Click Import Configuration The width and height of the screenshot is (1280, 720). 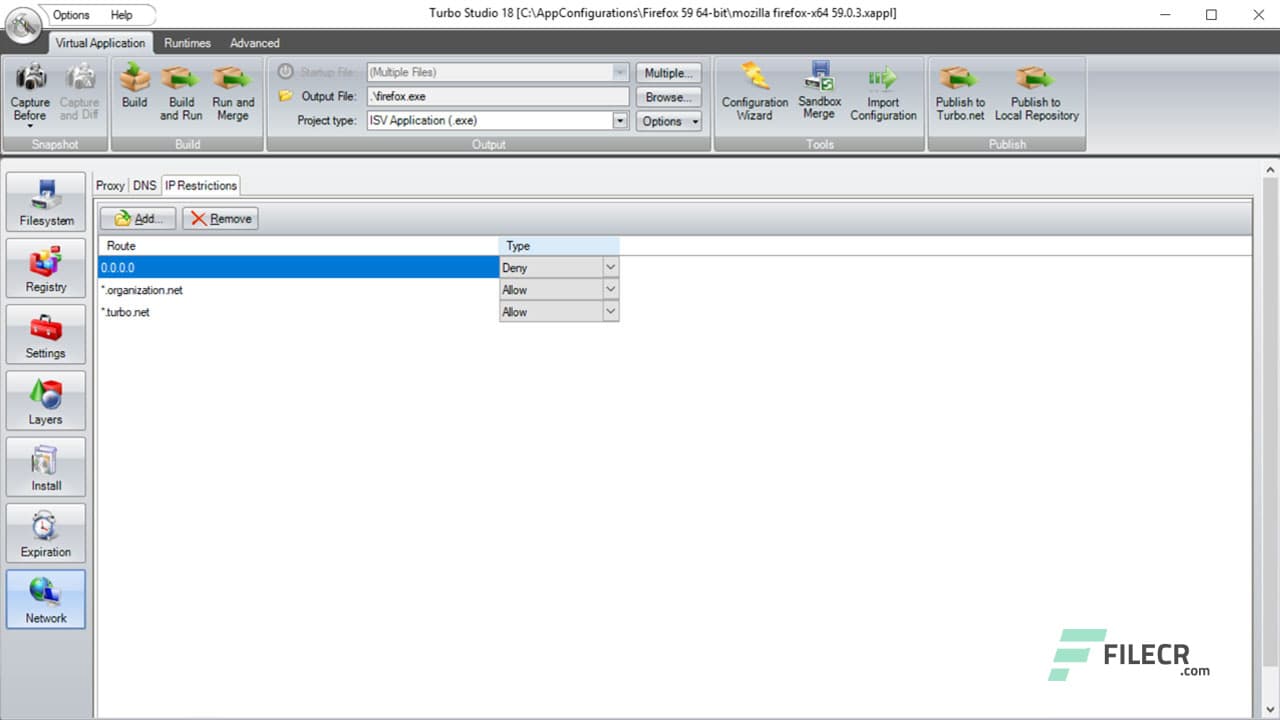(x=883, y=93)
